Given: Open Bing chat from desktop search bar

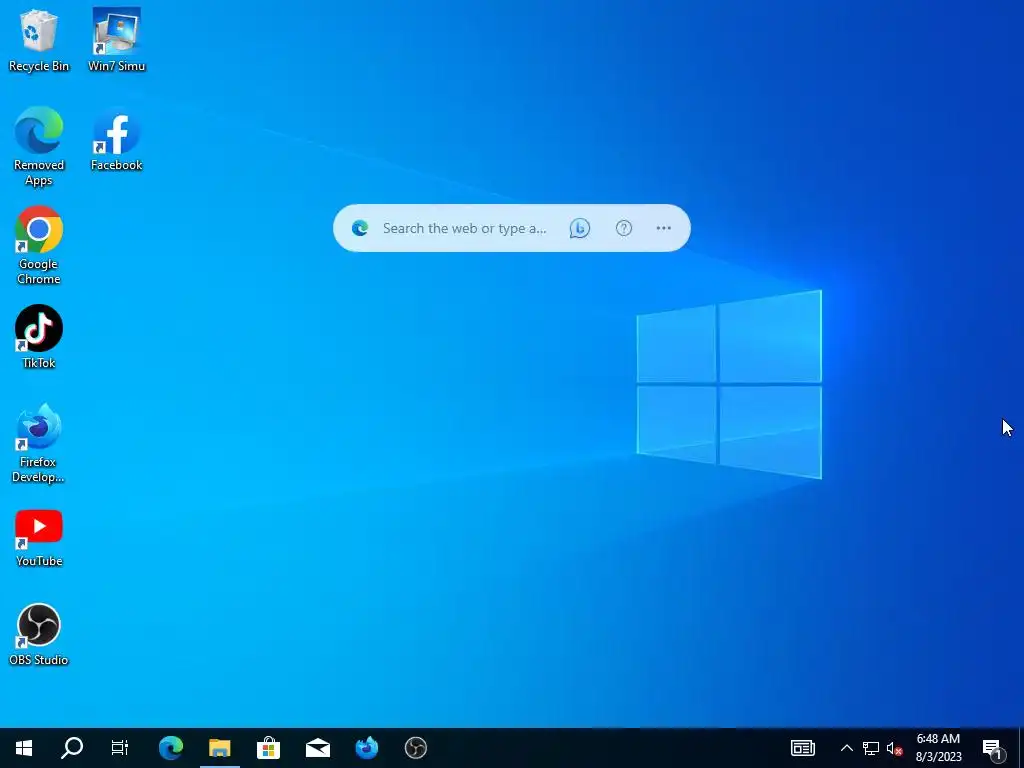Looking at the screenshot, I should [579, 228].
